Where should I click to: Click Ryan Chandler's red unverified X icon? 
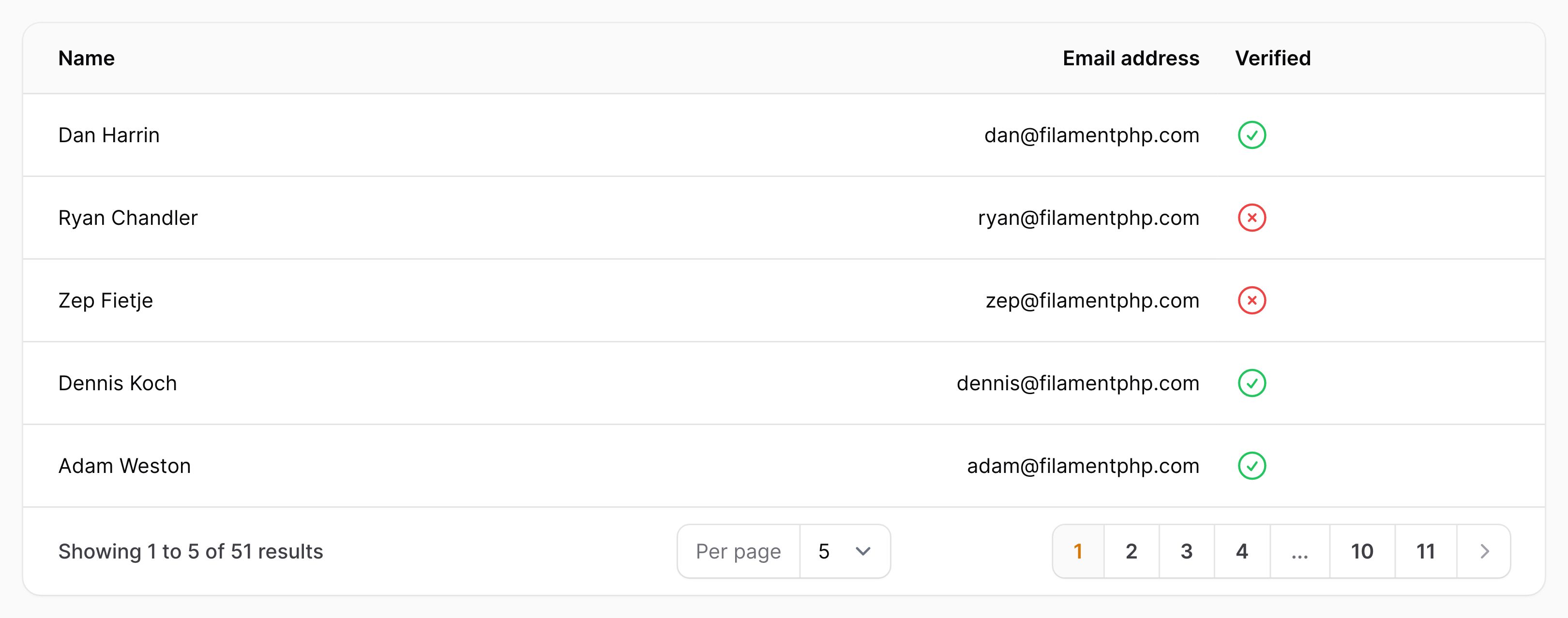tap(1251, 218)
